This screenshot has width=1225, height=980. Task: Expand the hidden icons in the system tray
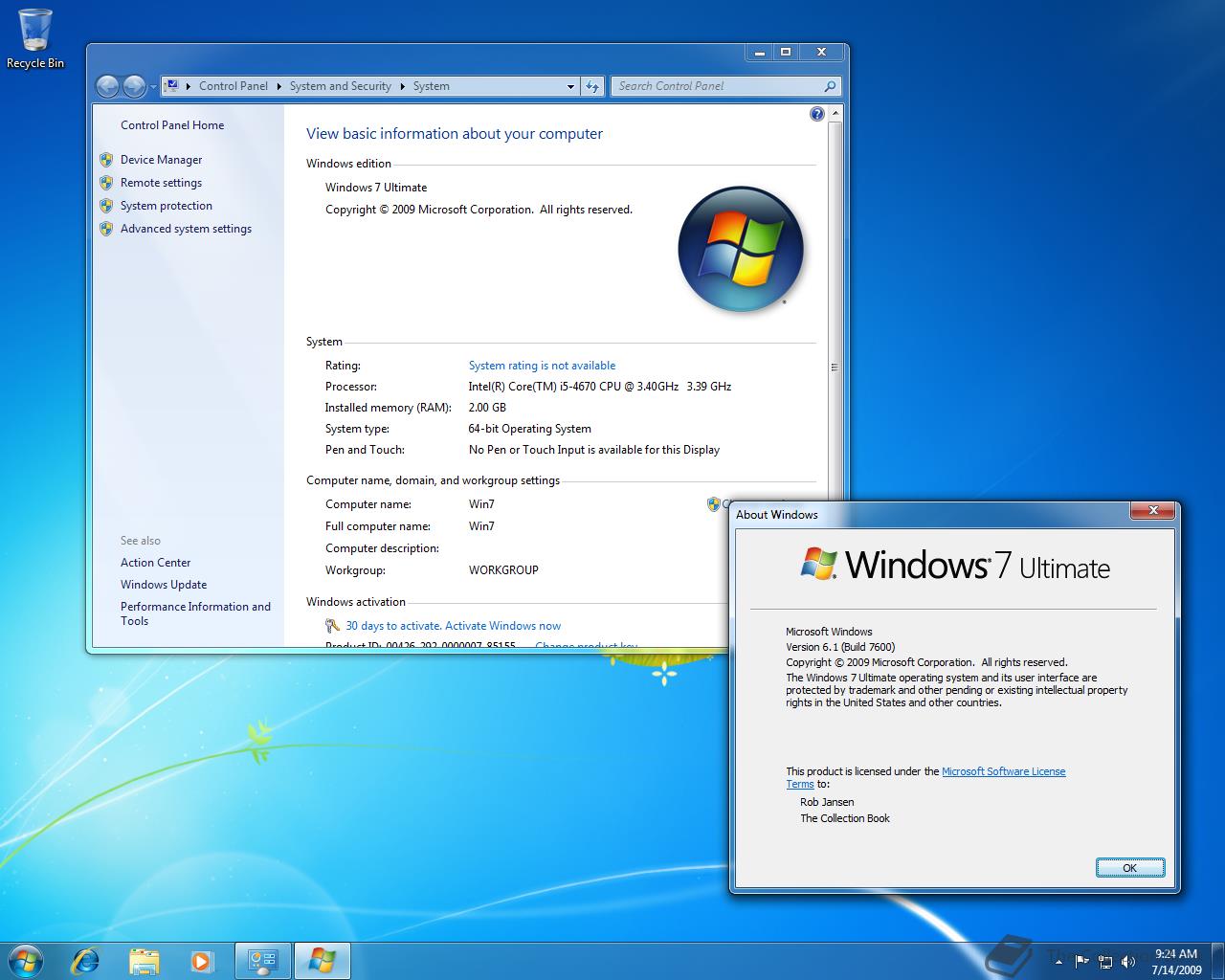pos(1058,962)
